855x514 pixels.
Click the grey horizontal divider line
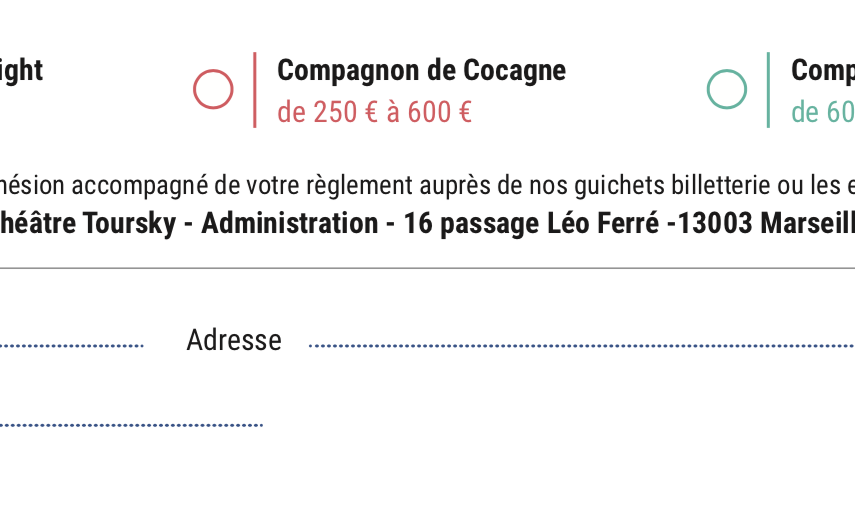coord(428,268)
